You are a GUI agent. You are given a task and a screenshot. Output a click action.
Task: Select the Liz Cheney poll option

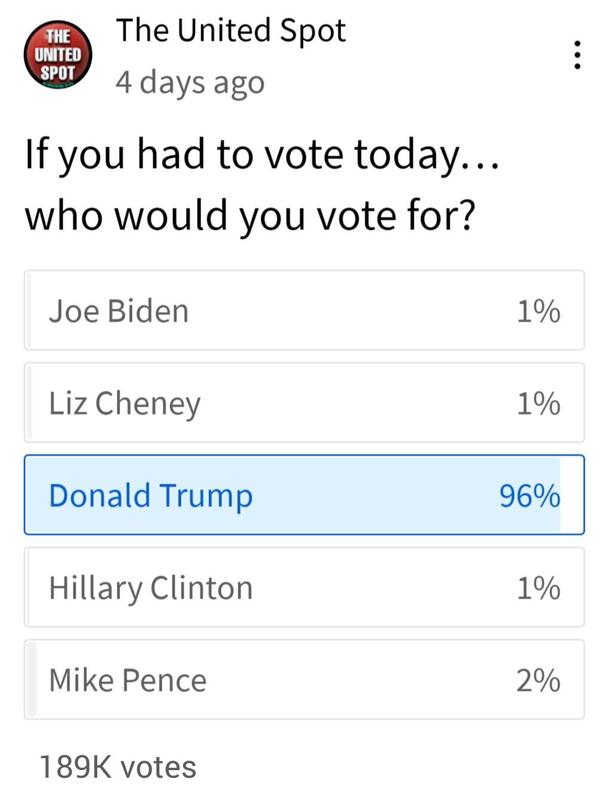point(304,403)
